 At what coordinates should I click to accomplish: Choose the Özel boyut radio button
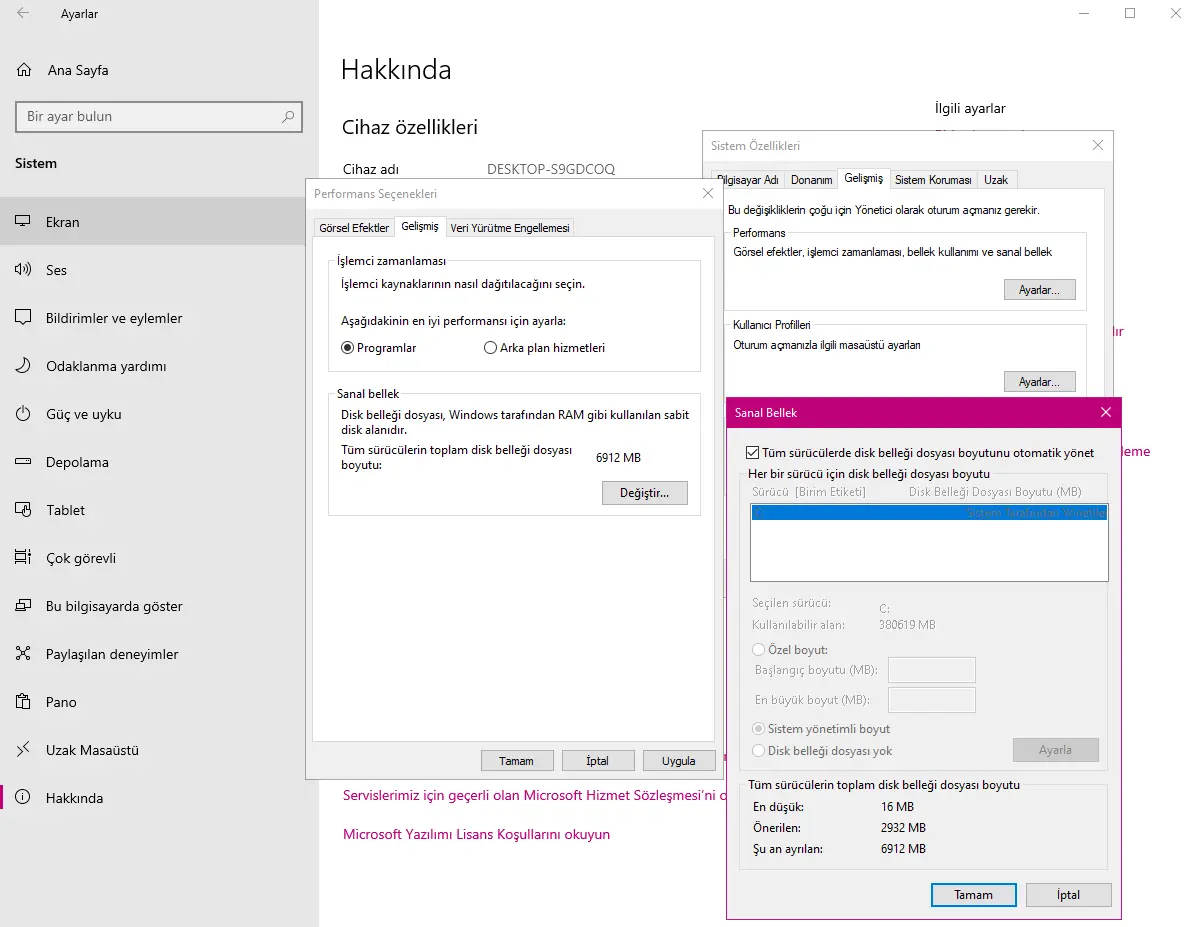click(x=758, y=649)
